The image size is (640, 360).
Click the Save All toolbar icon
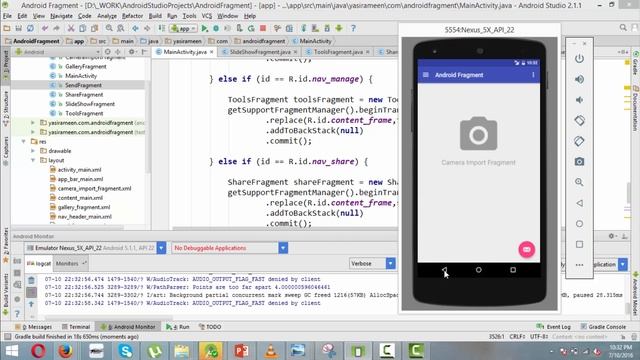coord(18,29)
